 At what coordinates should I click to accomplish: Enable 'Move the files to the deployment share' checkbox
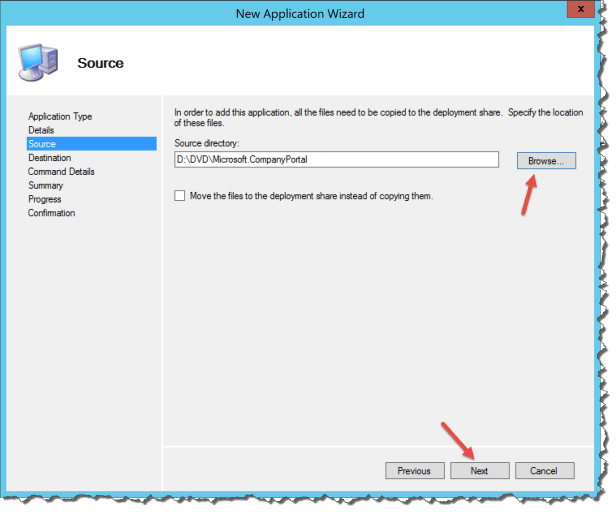tap(180, 196)
